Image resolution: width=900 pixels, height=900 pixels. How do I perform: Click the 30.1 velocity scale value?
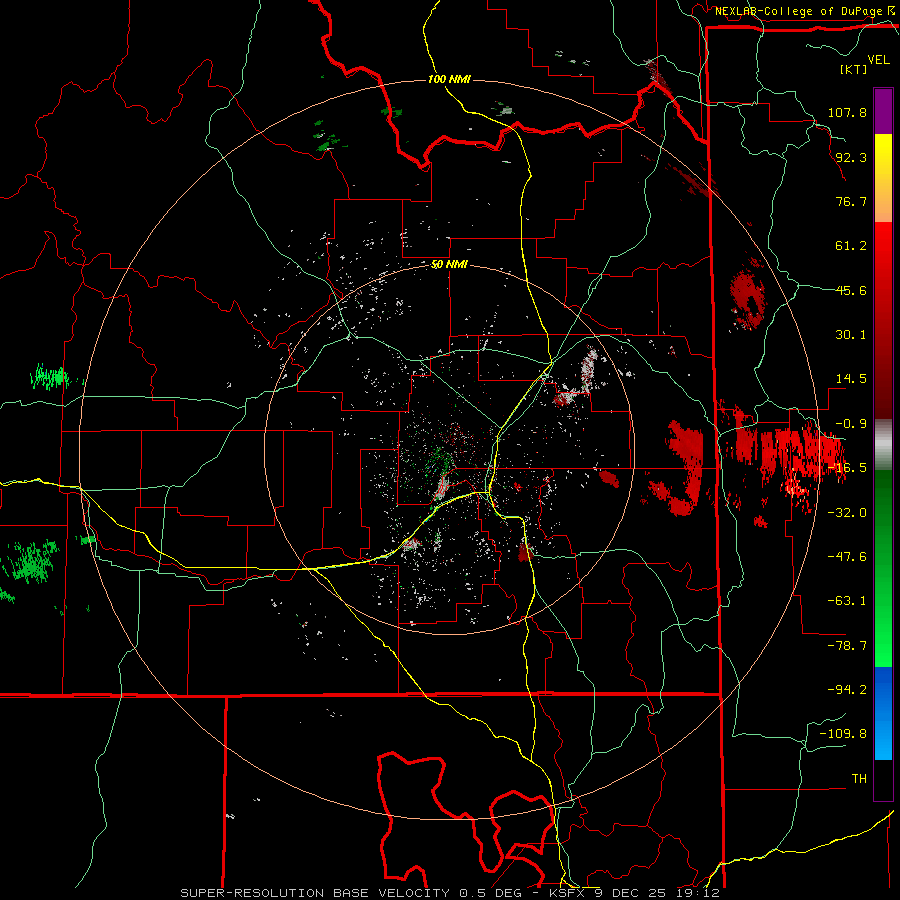pyautogui.click(x=851, y=335)
